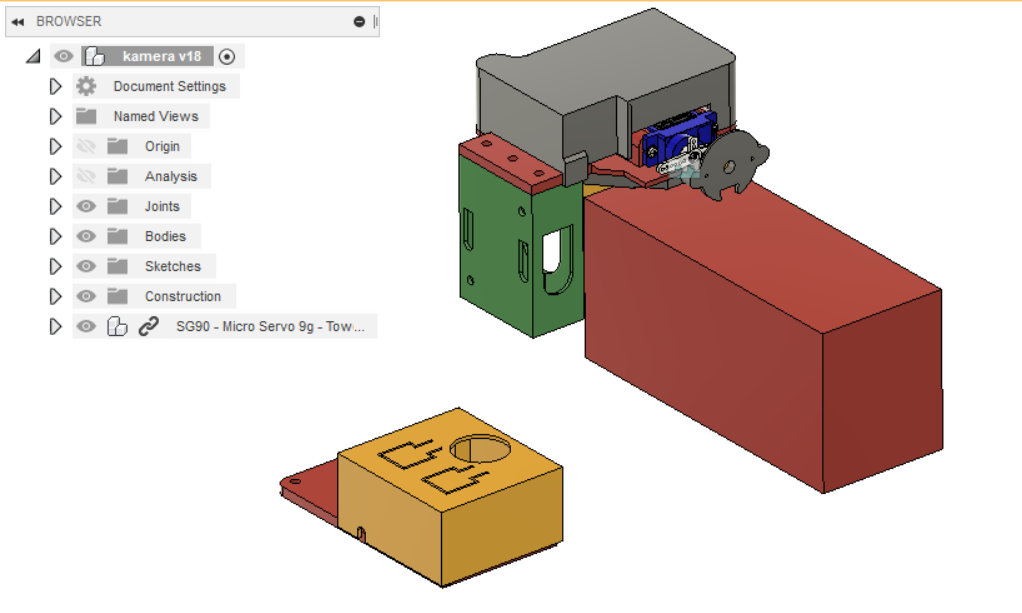Expand the Origin folder
Image resolution: width=1022 pixels, height=613 pixels.
pos(55,146)
